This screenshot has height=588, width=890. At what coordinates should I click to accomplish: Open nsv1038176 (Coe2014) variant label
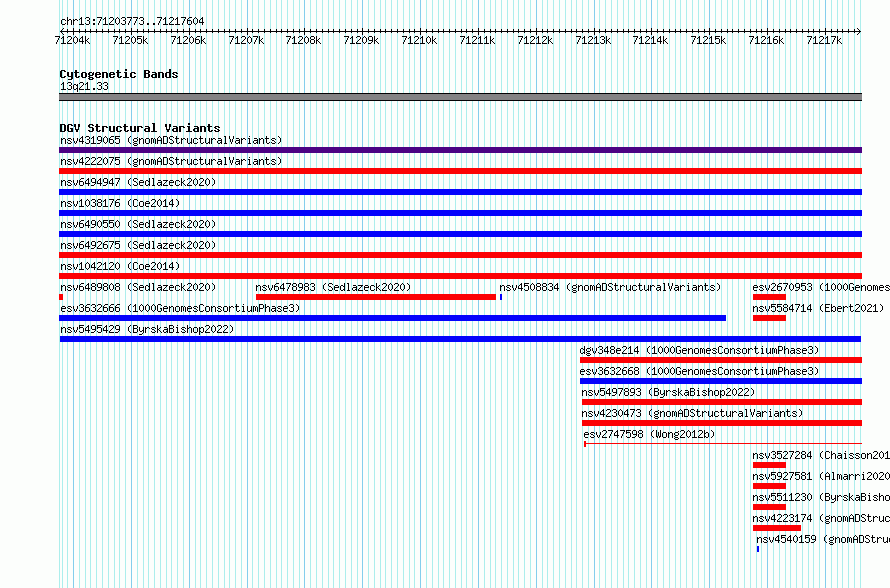point(120,203)
